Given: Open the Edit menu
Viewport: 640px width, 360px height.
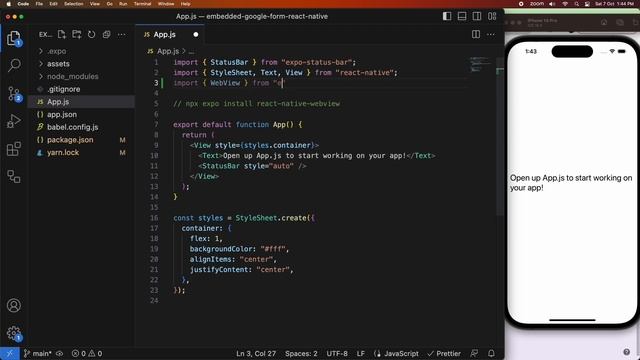Looking at the screenshot, I should [53, 4].
